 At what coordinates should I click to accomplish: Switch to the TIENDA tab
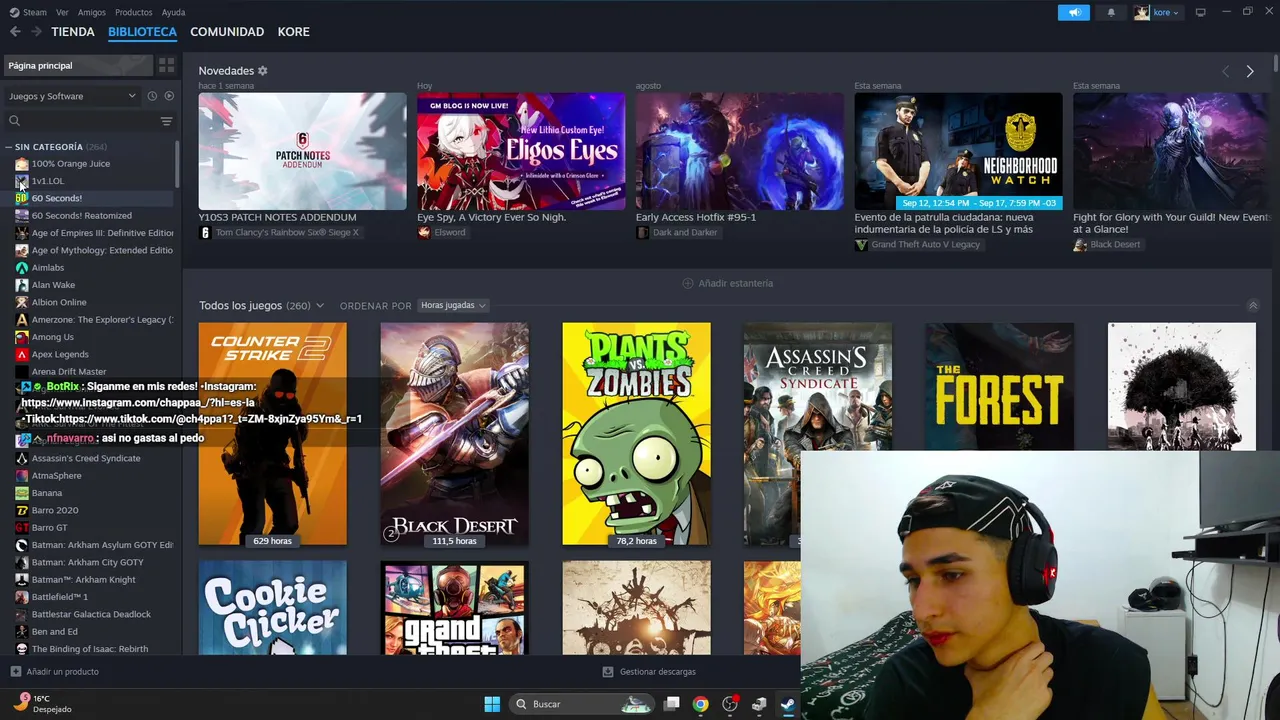click(73, 32)
